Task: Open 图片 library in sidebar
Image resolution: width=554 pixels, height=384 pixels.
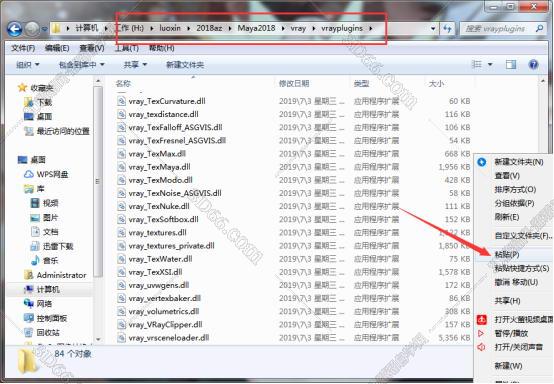Action: pos(45,218)
